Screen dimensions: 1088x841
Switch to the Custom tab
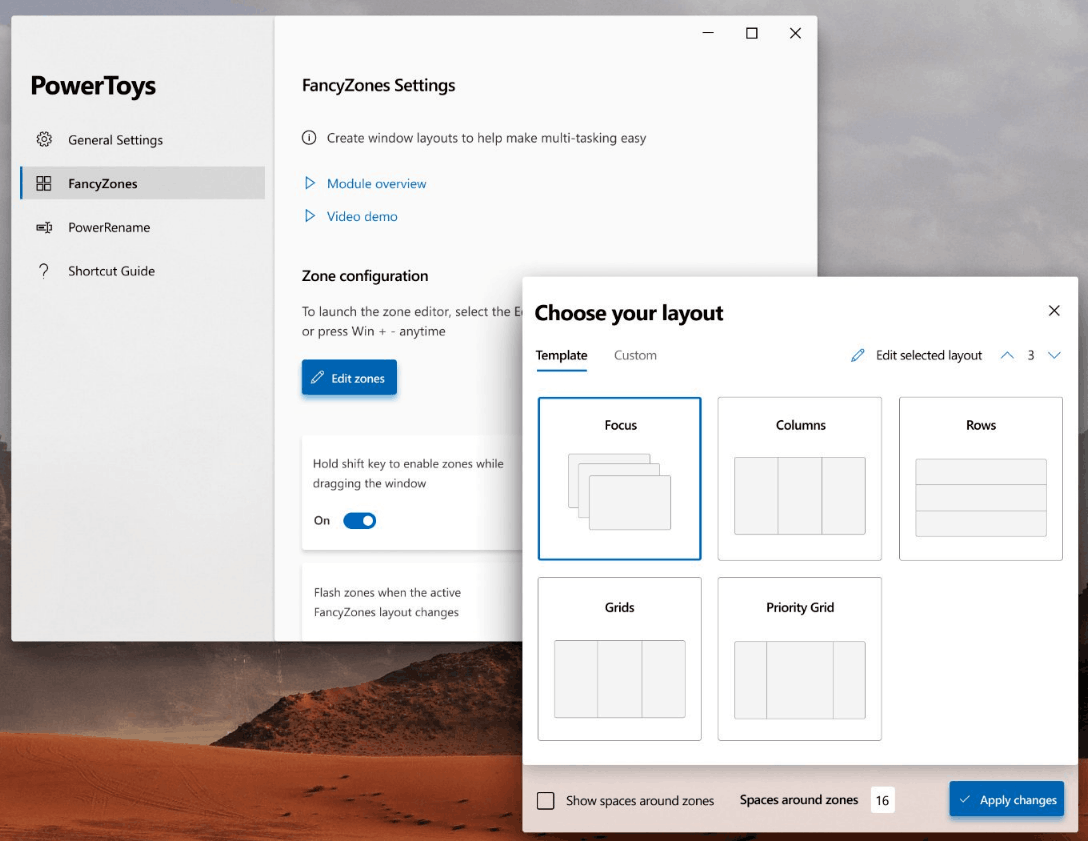point(635,355)
